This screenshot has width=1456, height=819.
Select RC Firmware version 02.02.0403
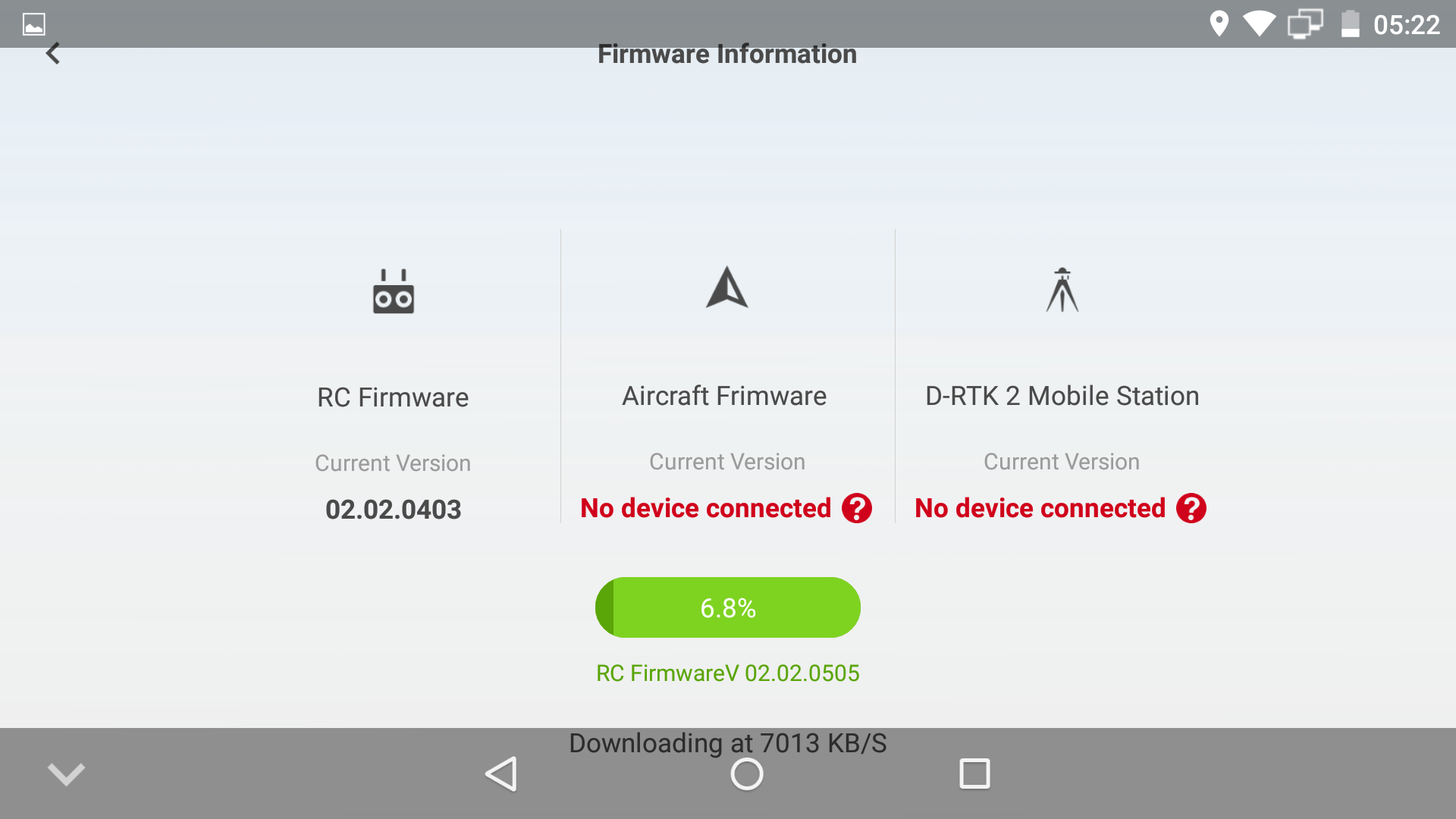[x=393, y=510]
